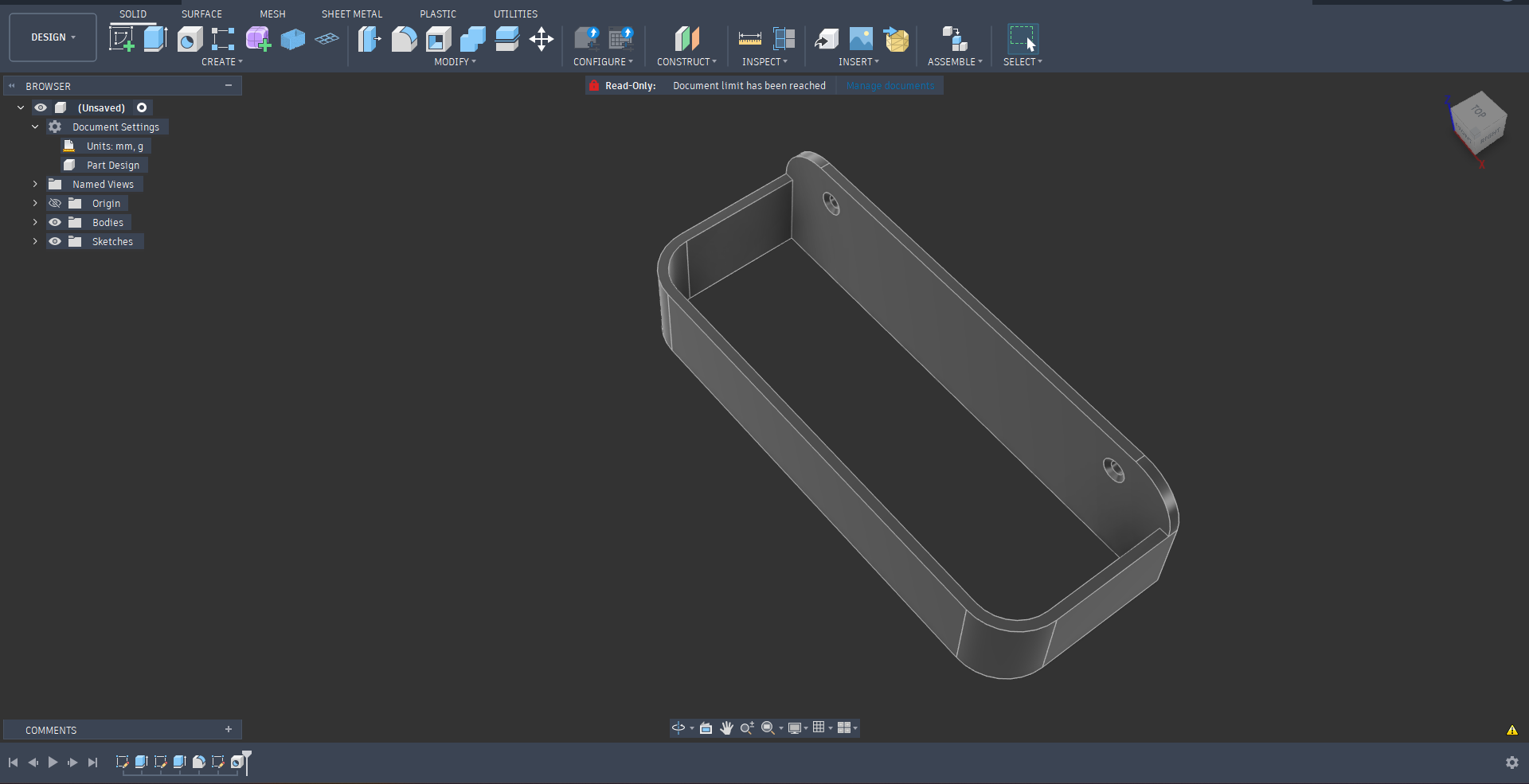
Task: Select the Extrude tool in Create
Action: [x=155, y=38]
